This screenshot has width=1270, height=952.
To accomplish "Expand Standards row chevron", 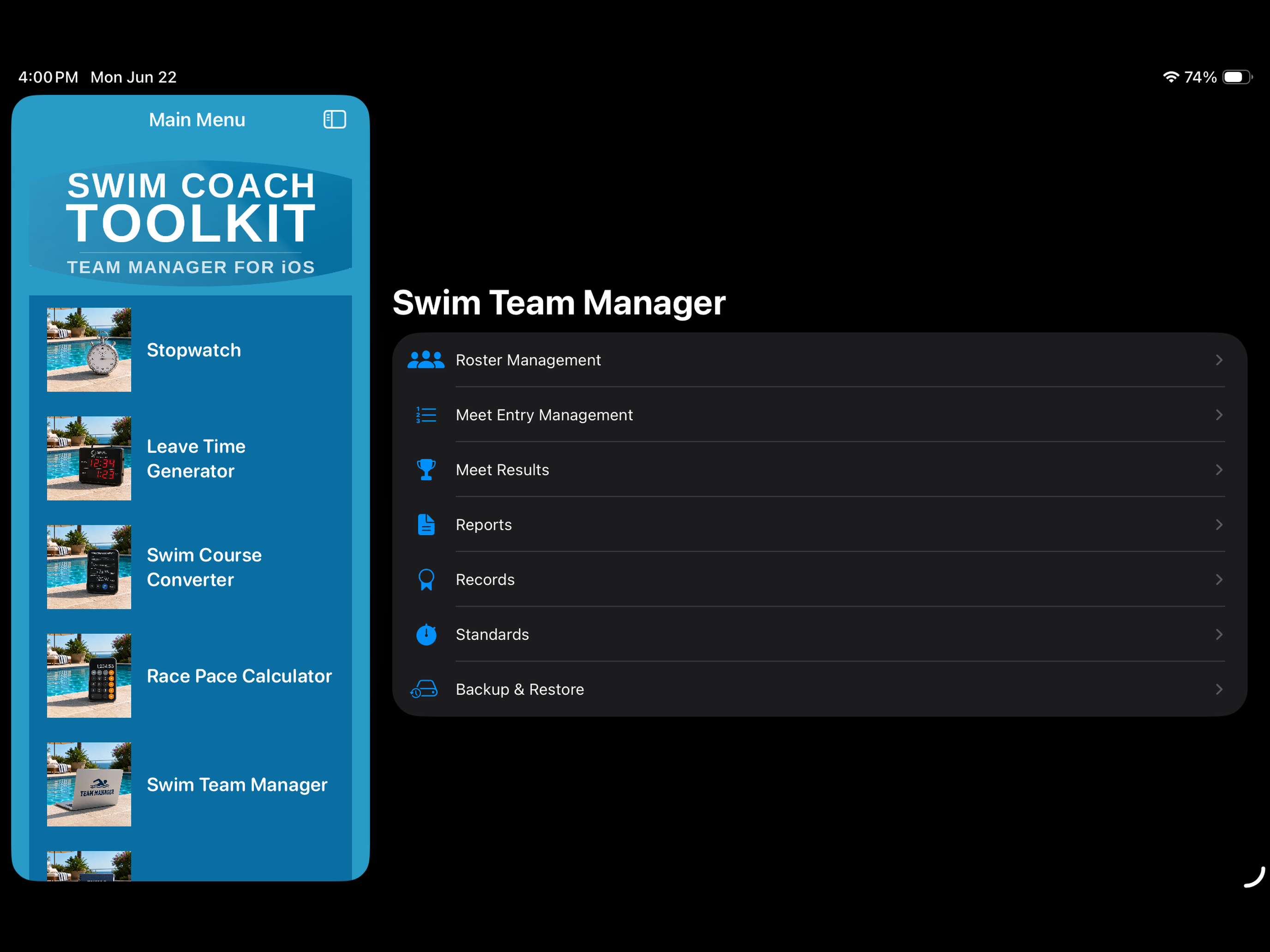I will 1219,635.
